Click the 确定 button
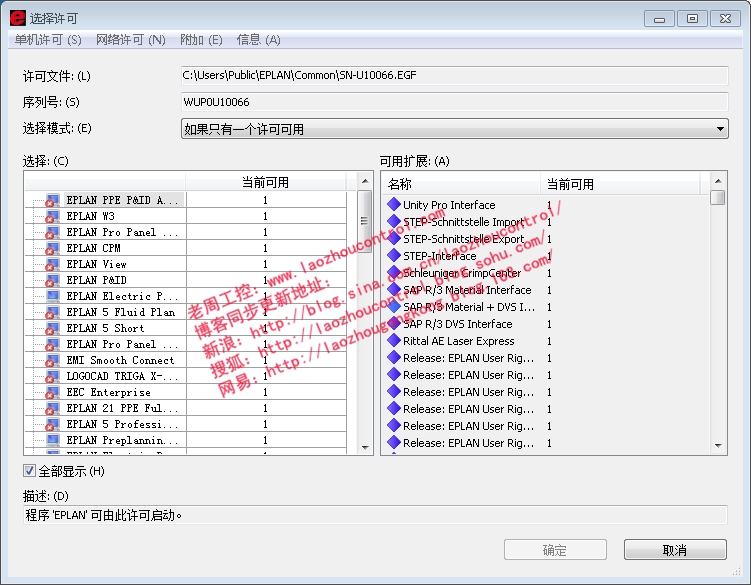This screenshot has width=751, height=585. pyautogui.click(x=555, y=550)
